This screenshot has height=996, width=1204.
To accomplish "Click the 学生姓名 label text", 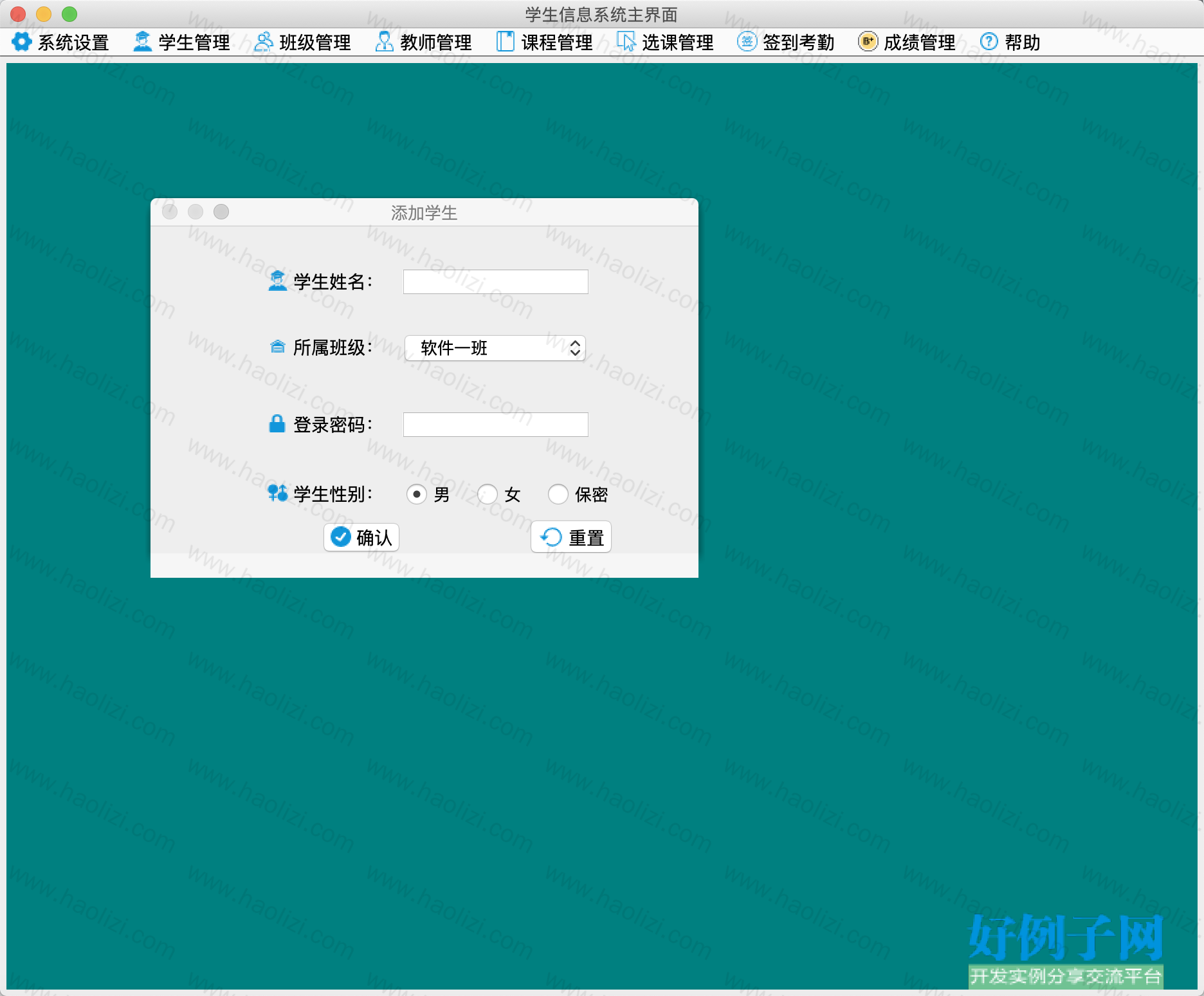I will 333,282.
